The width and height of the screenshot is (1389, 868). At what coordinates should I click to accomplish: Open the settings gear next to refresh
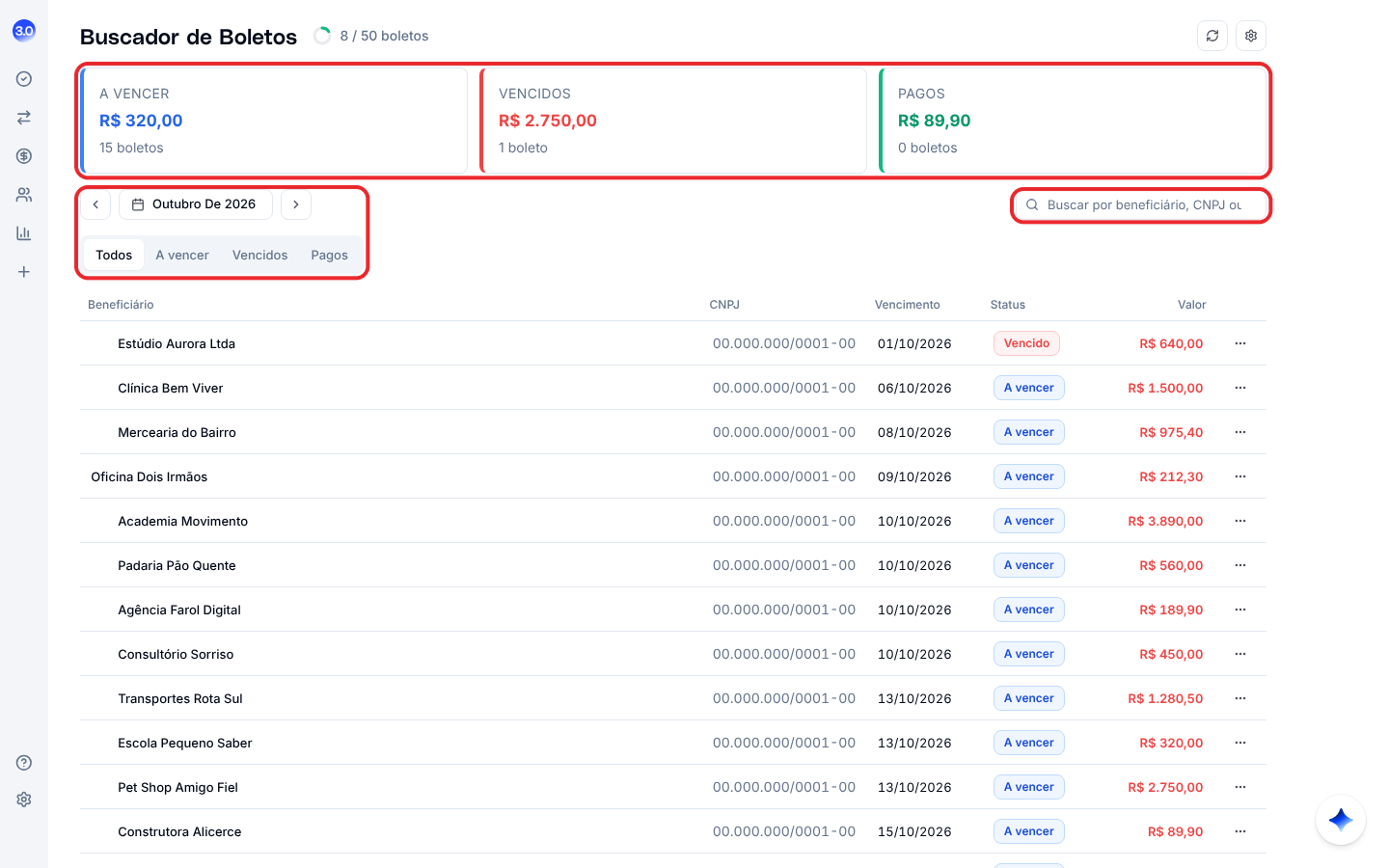tap(1251, 36)
